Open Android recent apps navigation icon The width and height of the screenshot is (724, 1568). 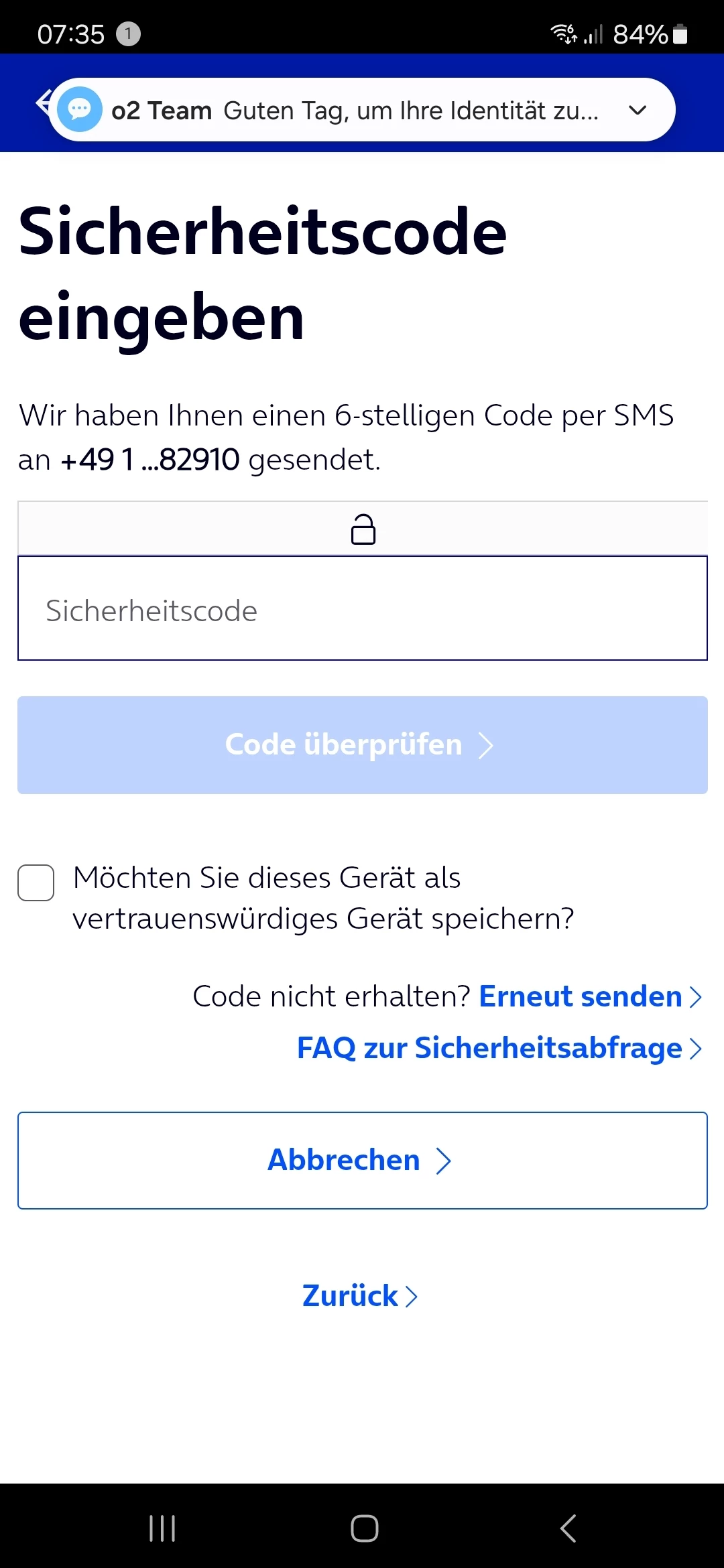162,1528
